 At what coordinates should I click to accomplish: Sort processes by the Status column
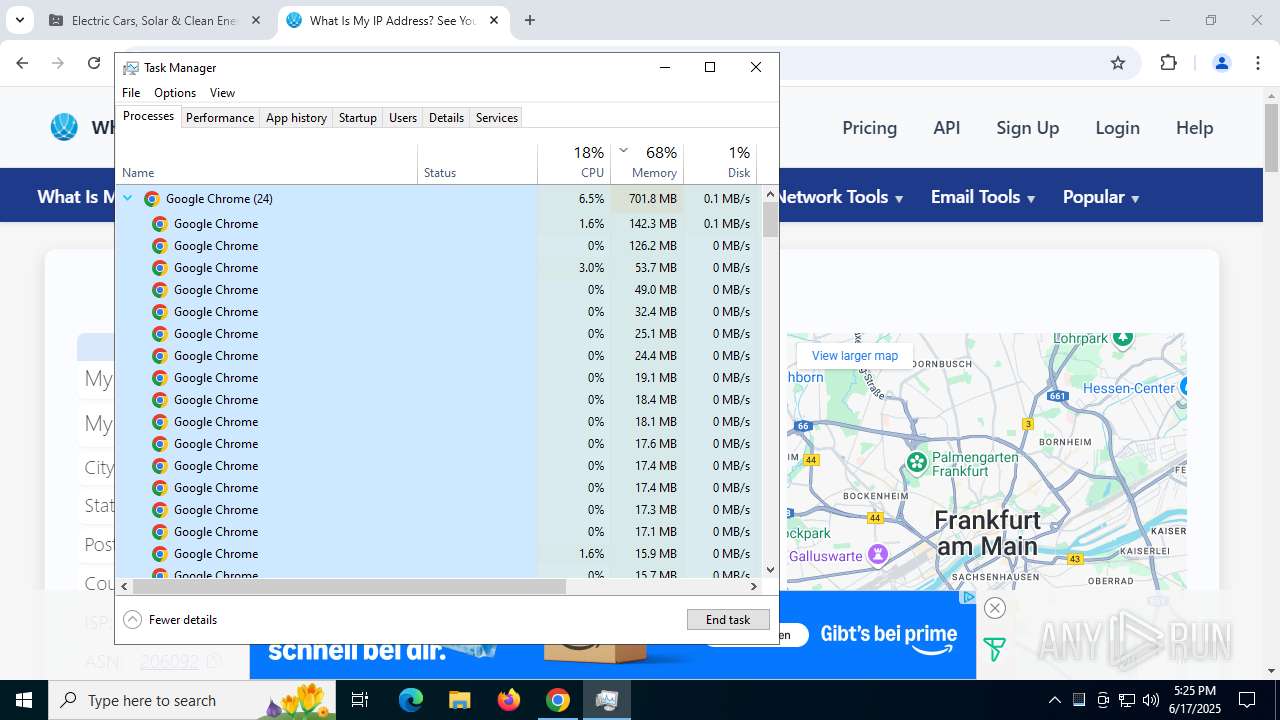tap(477, 164)
